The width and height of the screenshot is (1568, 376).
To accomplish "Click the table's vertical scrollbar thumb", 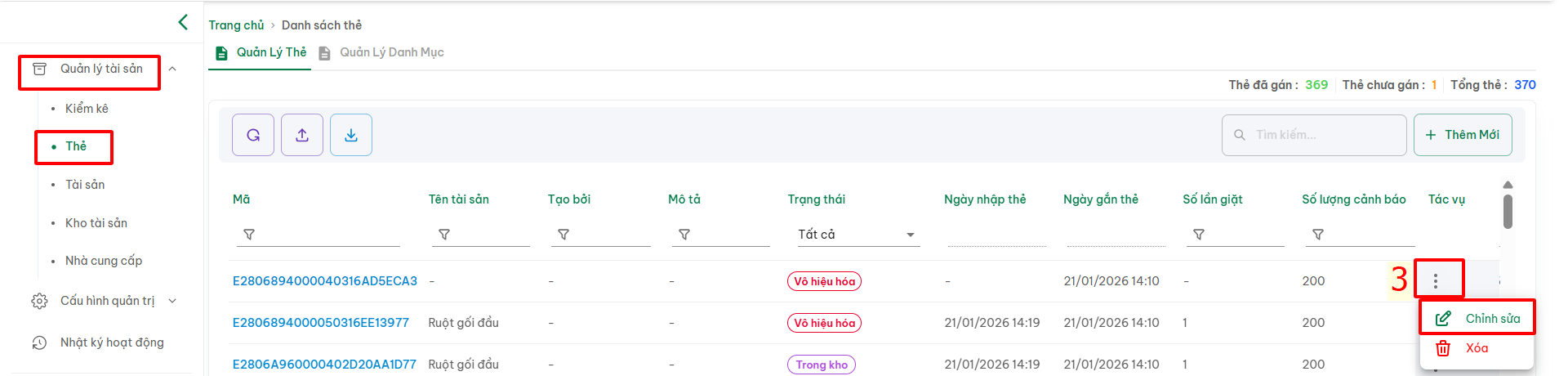I will (x=1508, y=211).
